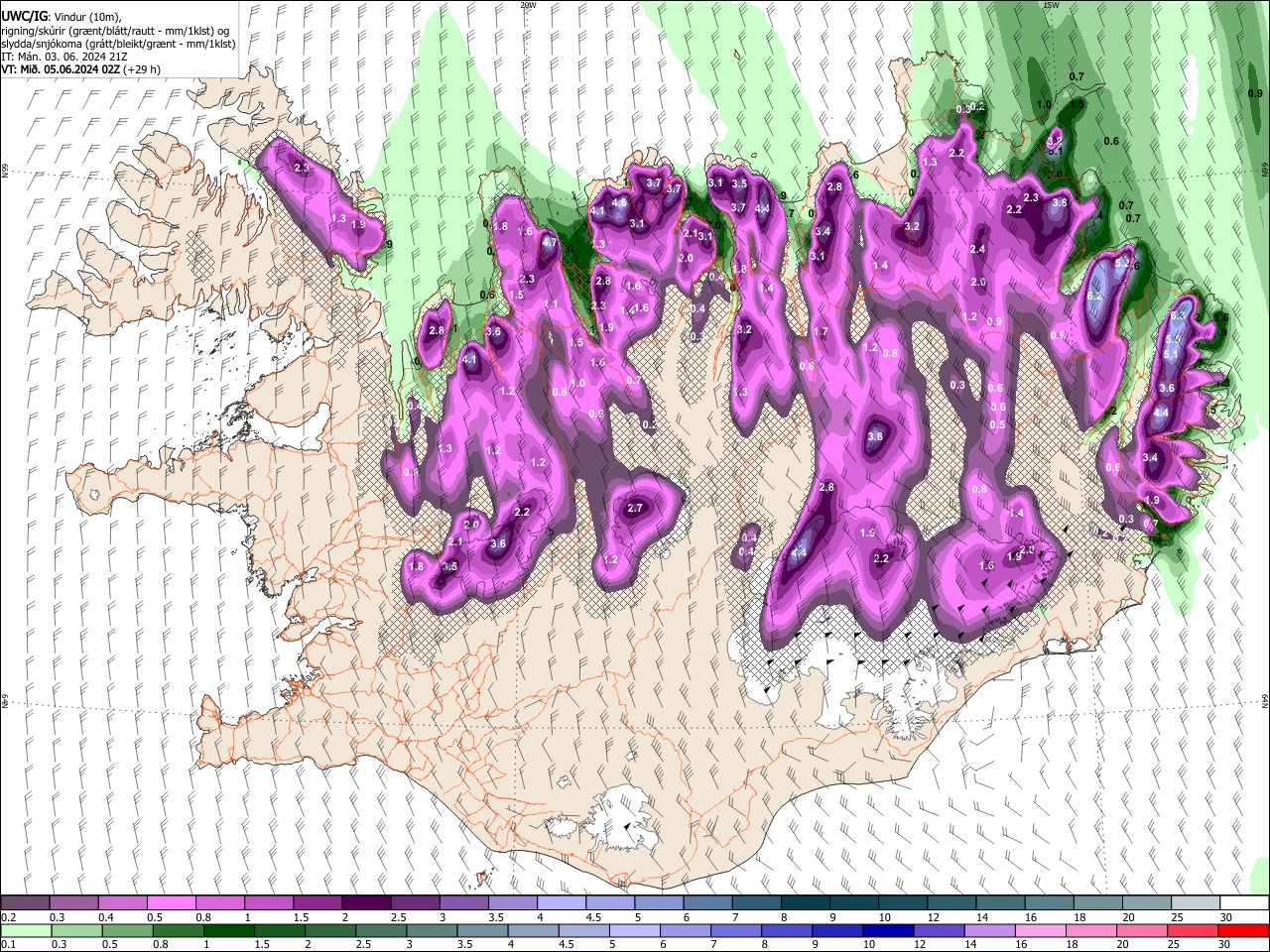Viewport: 1270px width, 952px height.
Task: Click the darkest green rain swatch between 1 and 1.5
Action: click(228, 930)
